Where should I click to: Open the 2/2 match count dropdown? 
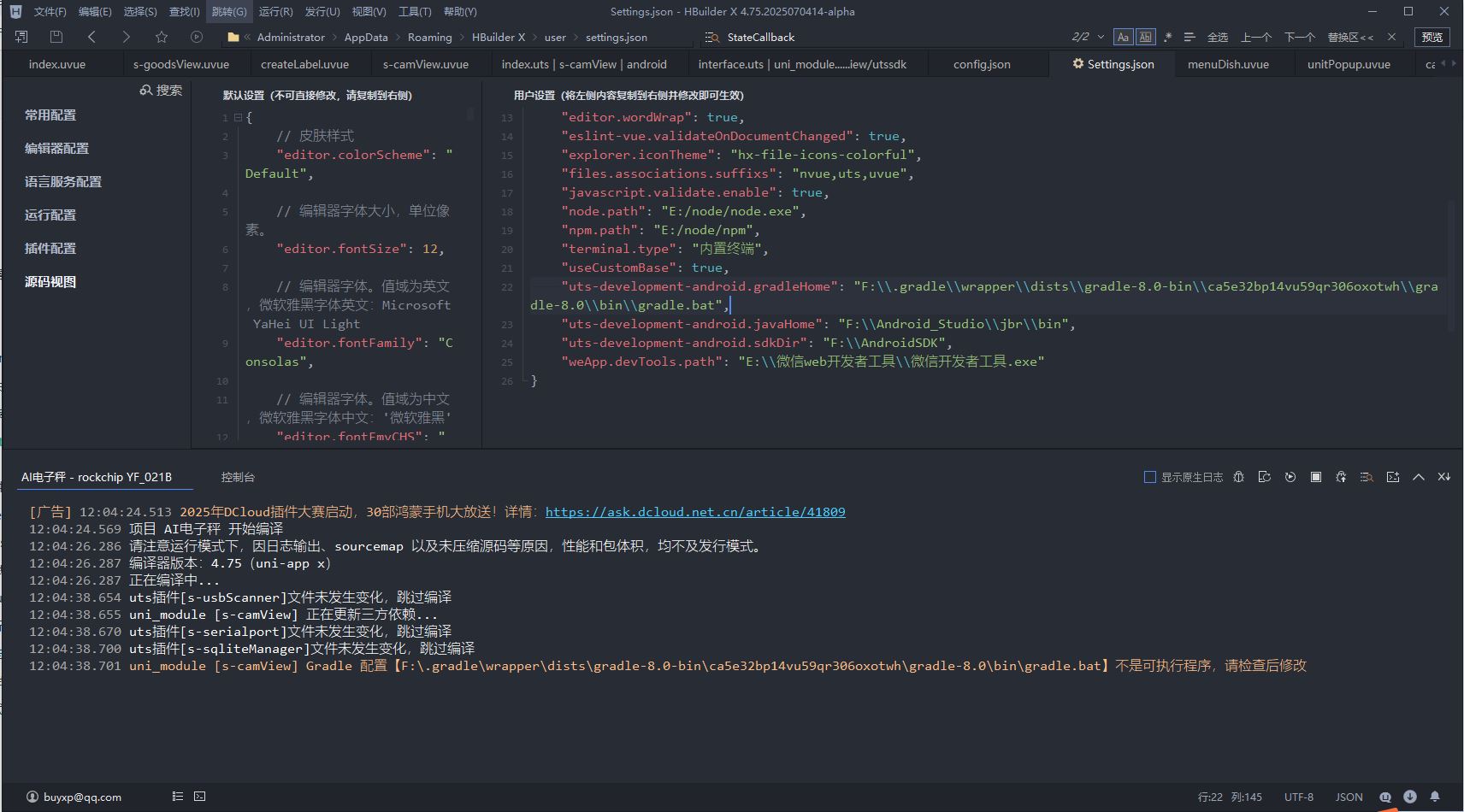point(1101,37)
